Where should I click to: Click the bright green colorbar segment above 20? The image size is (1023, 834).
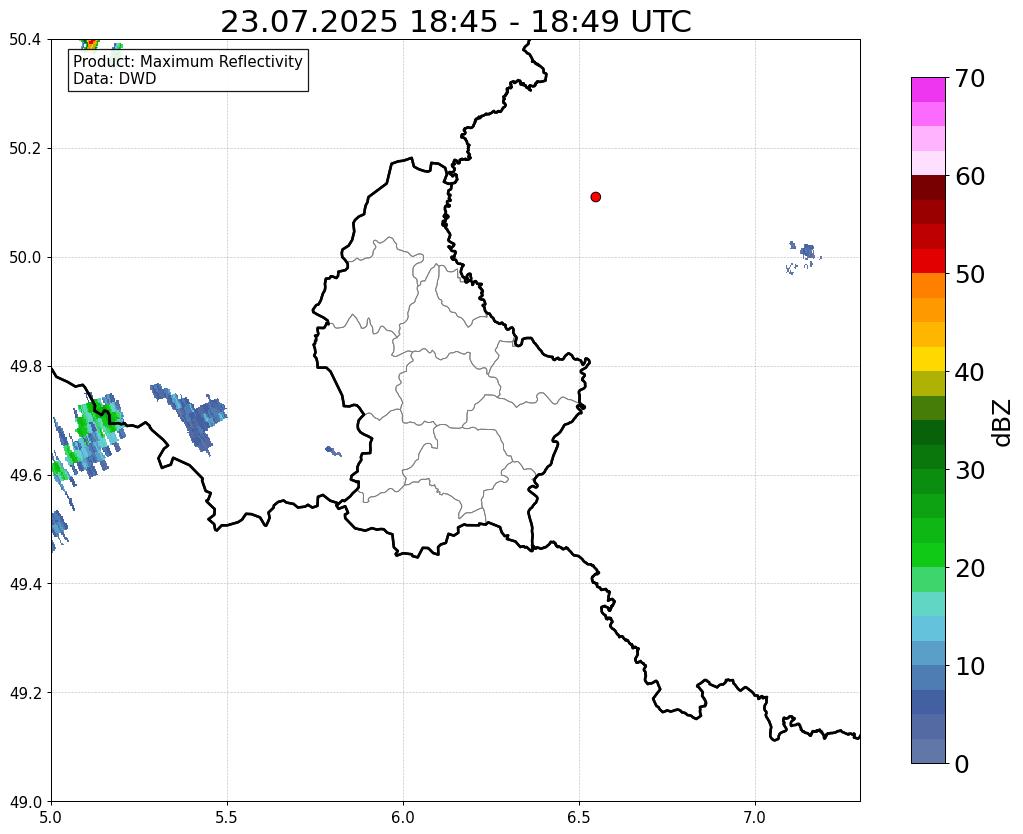(x=928, y=555)
